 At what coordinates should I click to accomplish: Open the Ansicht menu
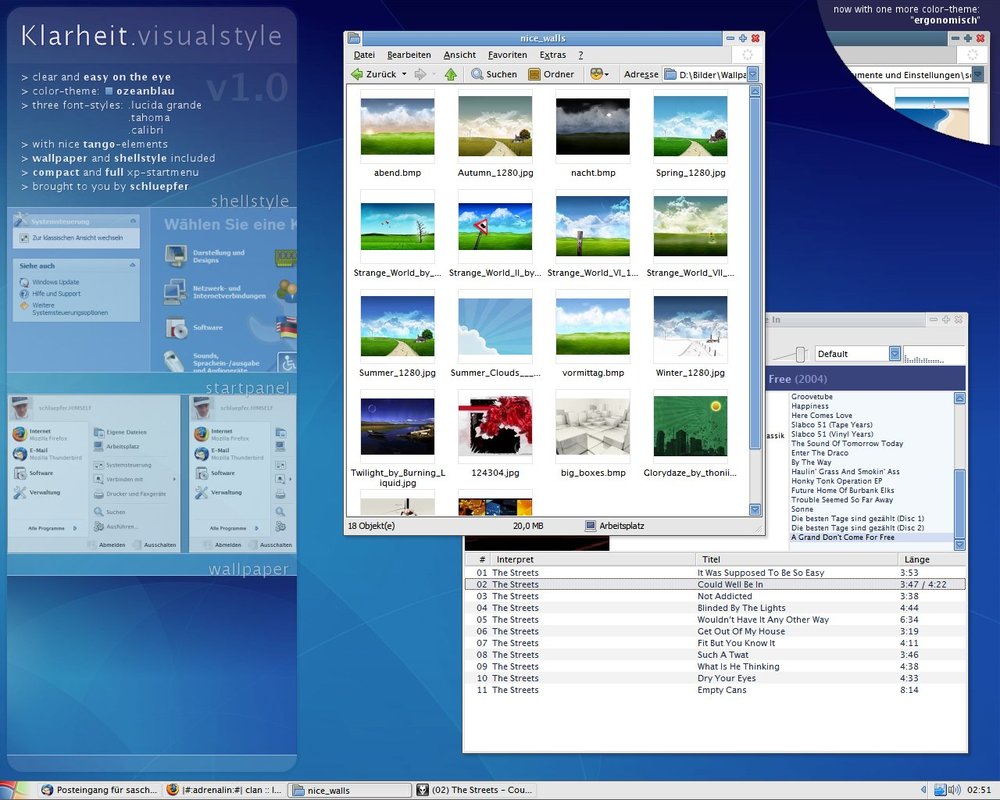[459, 55]
